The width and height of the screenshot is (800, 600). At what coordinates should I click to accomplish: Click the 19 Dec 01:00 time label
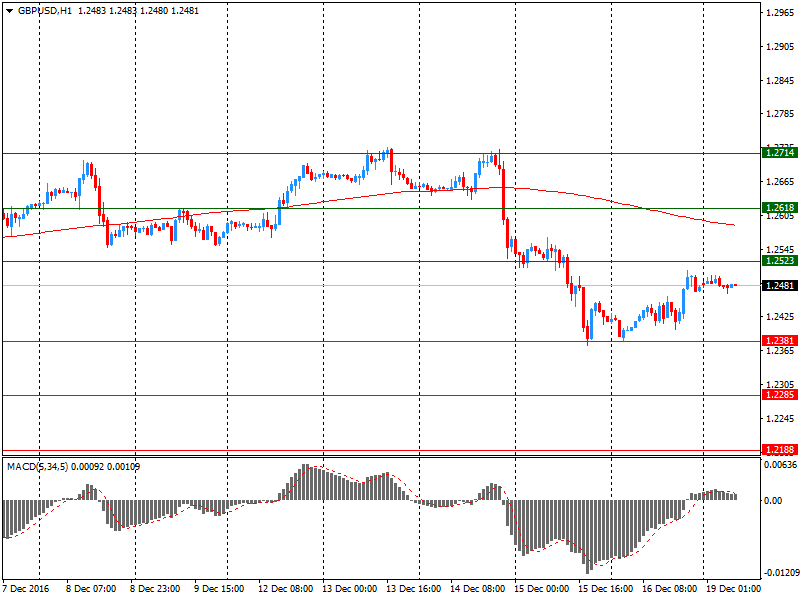[x=733, y=589]
